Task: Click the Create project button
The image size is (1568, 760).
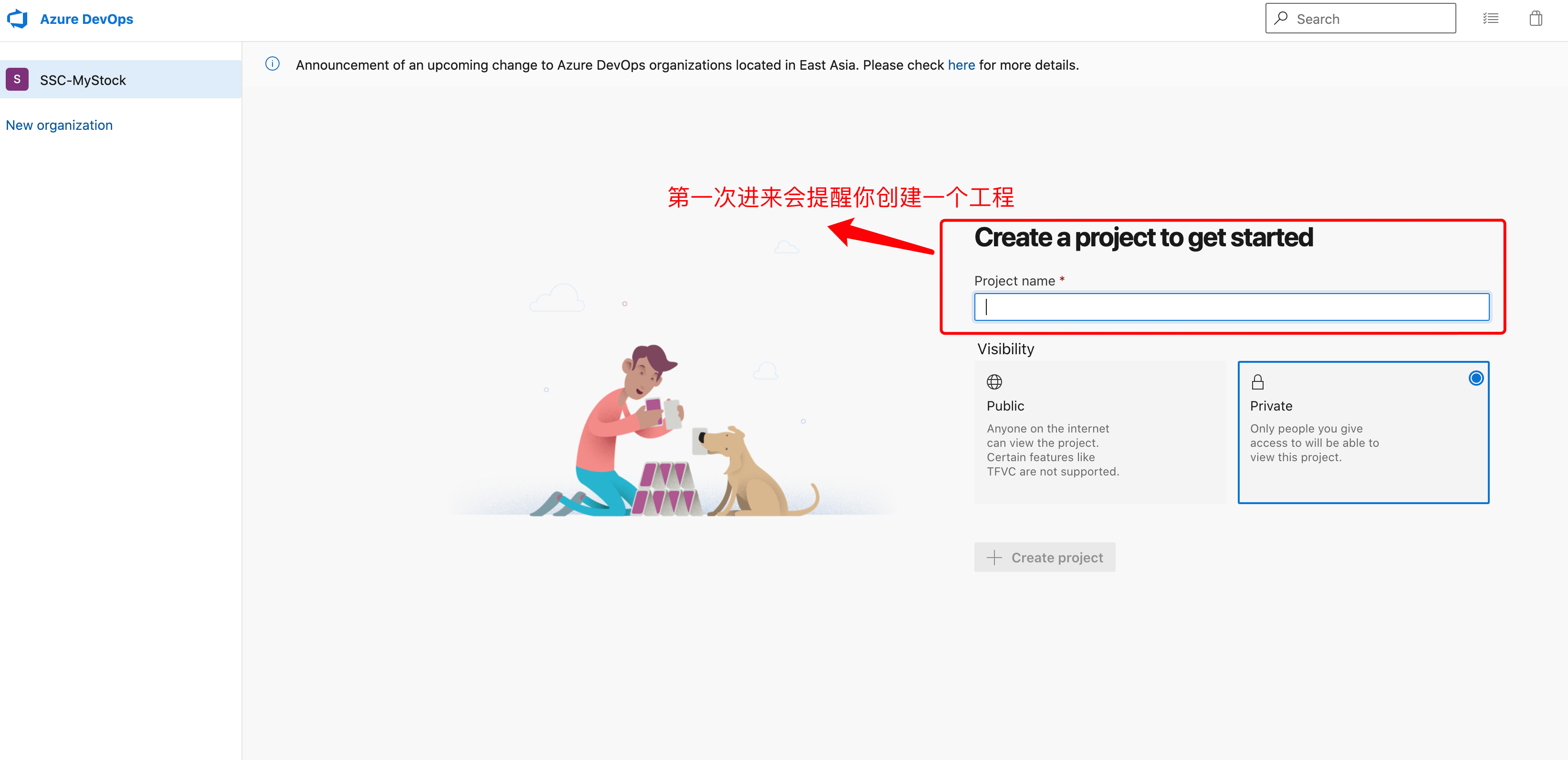Action: point(1045,557)
